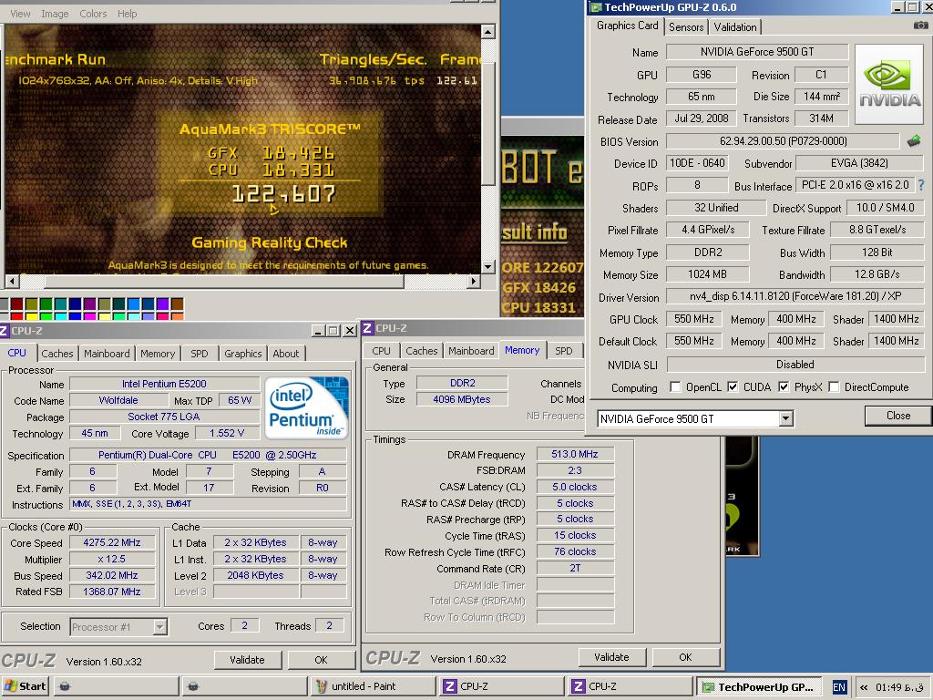933x700 pixels.
Task: Pick the dark red swatch in Paint's palette
Action: 17,304
